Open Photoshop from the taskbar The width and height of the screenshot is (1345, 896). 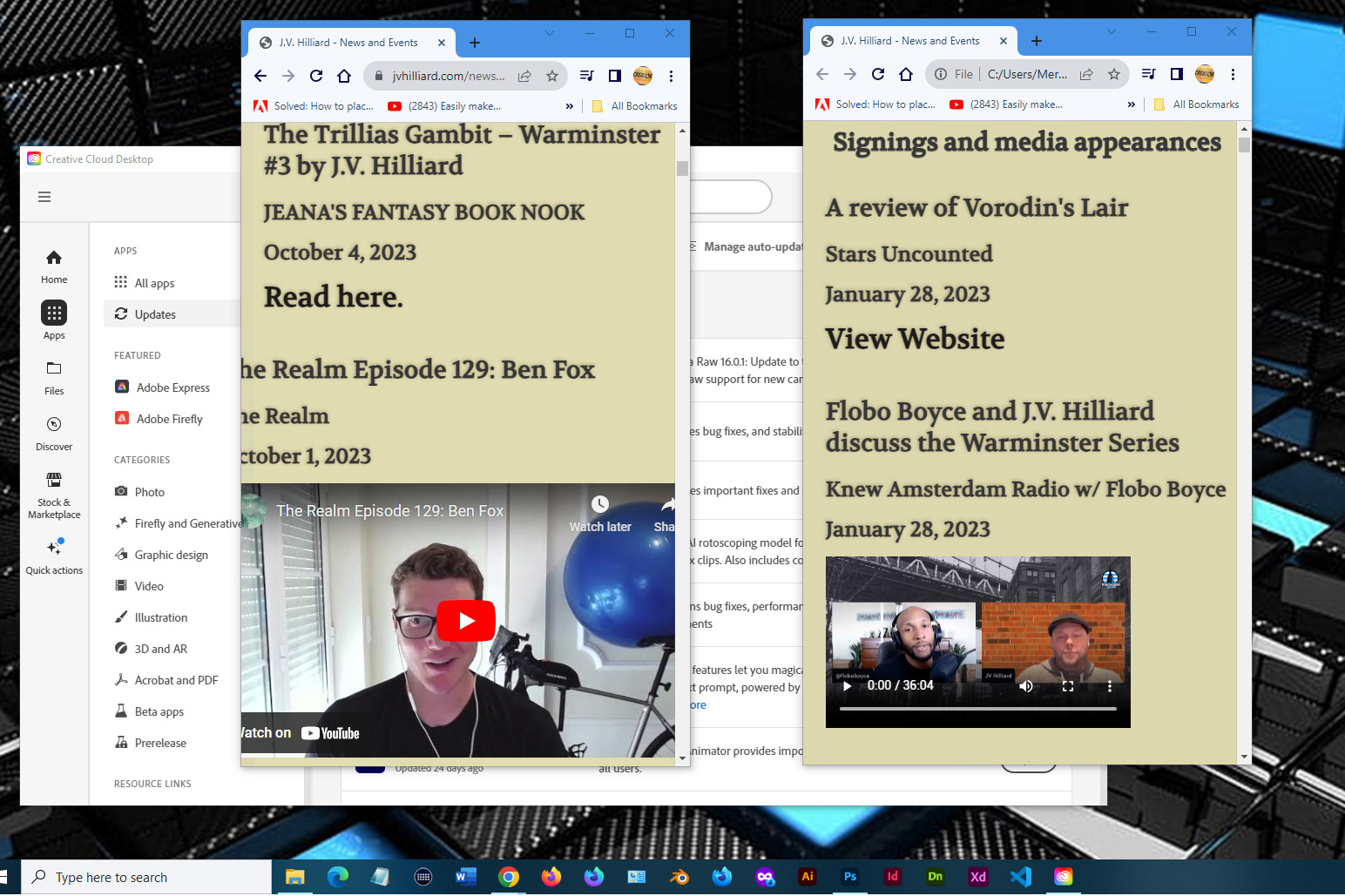(850, 877)
